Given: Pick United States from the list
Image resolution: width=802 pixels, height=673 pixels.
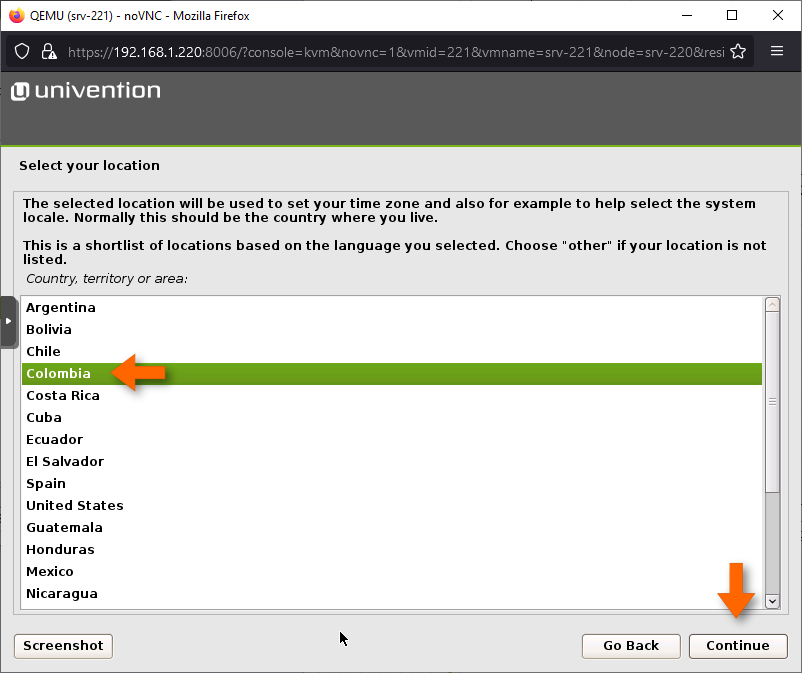Looking at the screenshot, I should tap(75, 506).
